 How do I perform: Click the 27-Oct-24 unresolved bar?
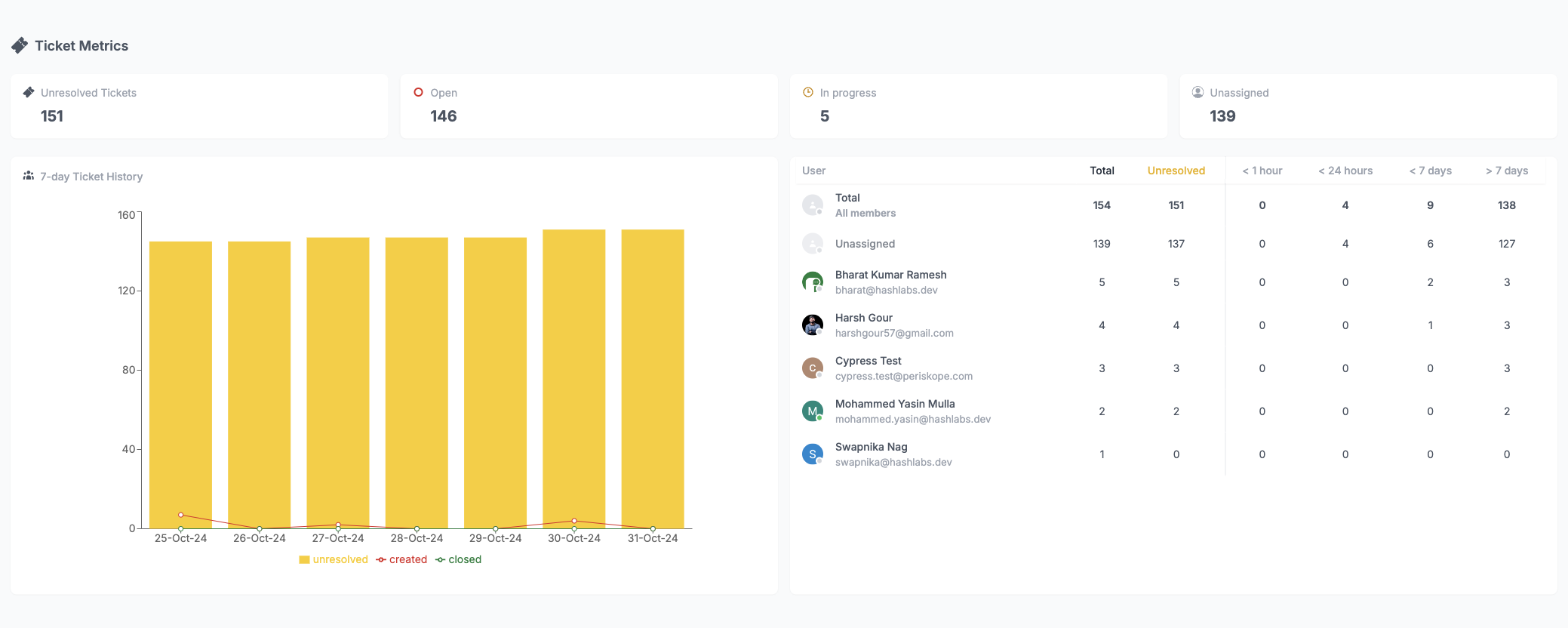[x=338, y=383]
